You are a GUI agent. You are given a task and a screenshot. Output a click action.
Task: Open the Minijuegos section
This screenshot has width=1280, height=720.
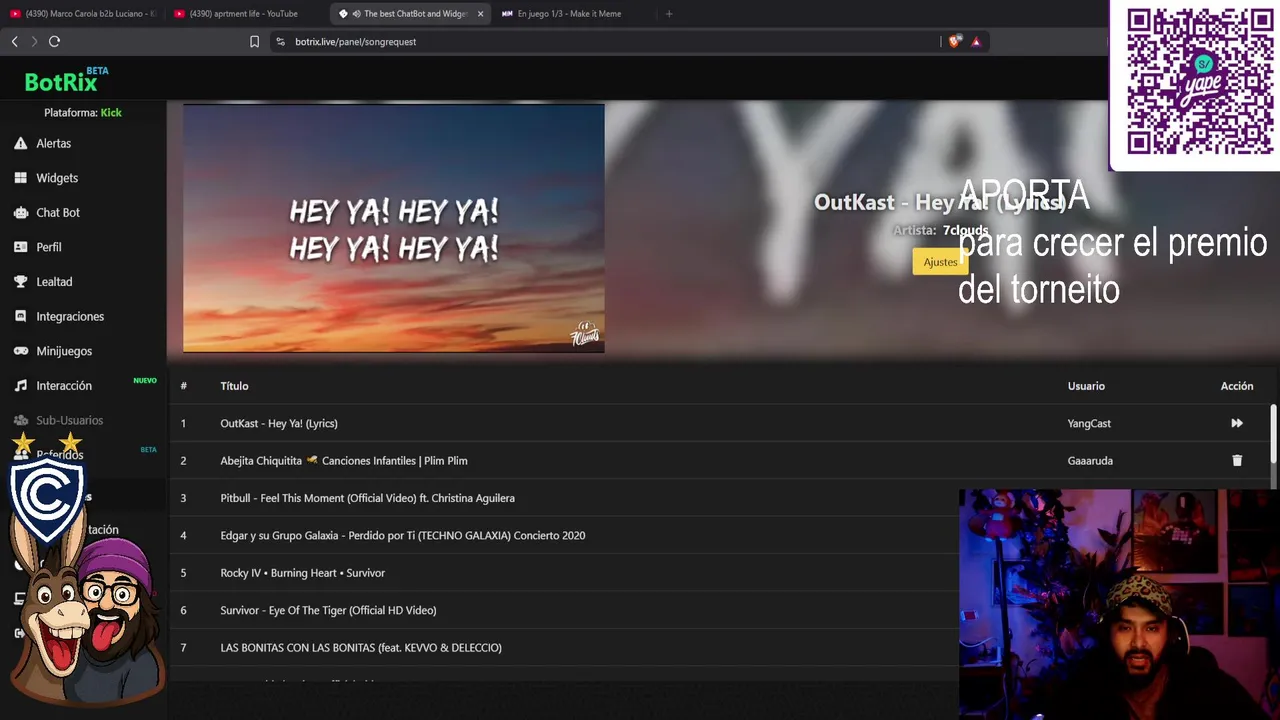(x=64, y=351)
